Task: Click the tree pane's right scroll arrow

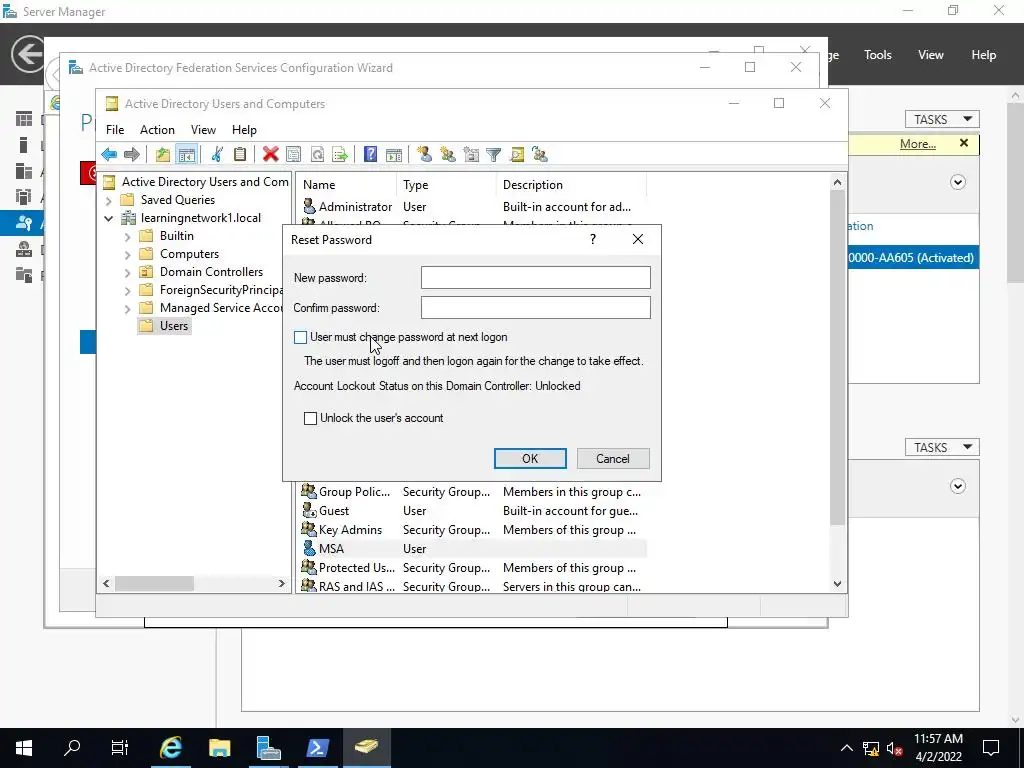Action: pos(281,583)
